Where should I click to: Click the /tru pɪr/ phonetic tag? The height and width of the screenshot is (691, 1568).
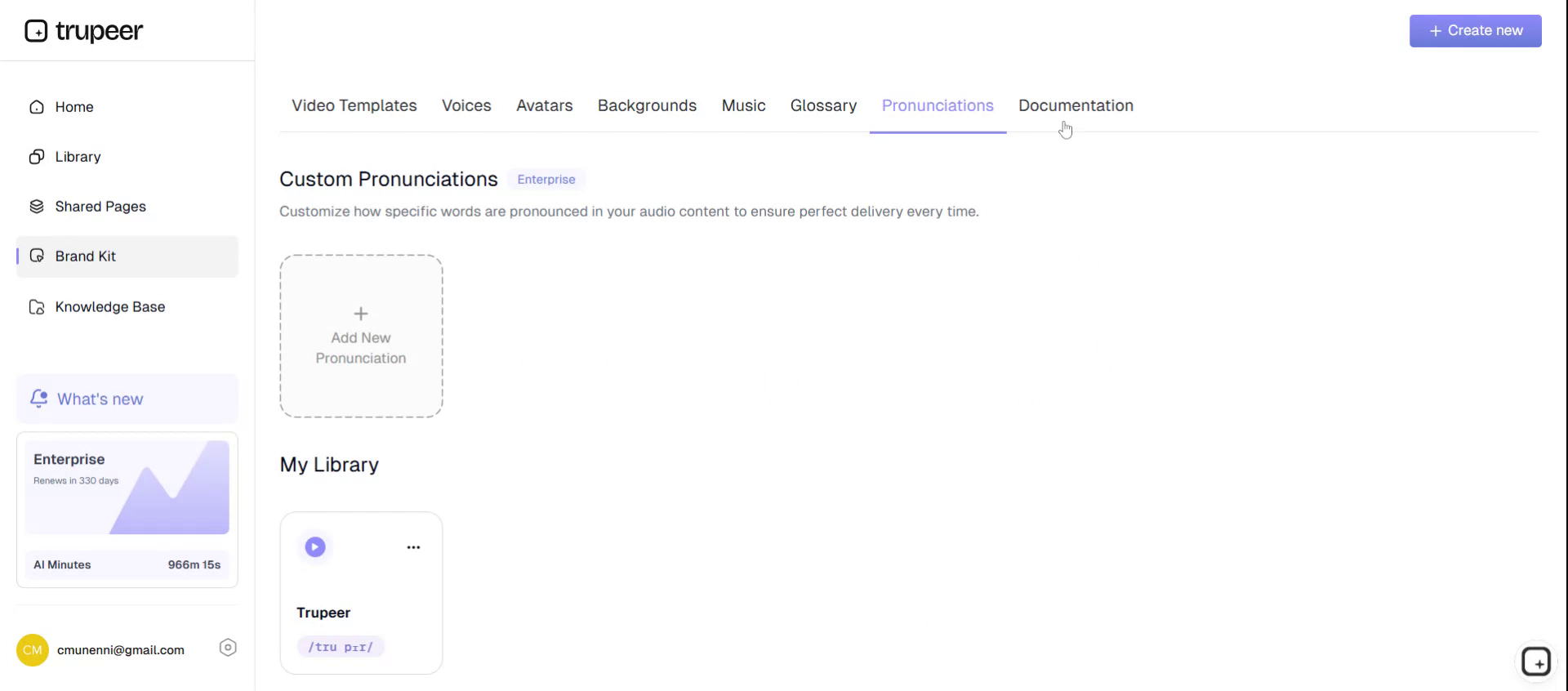[341, 647]
